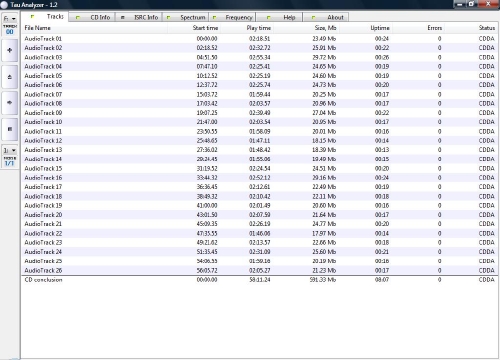Click the cross-shaped button below the TRACK counter
500x360 pixels.
pos(10,50)
